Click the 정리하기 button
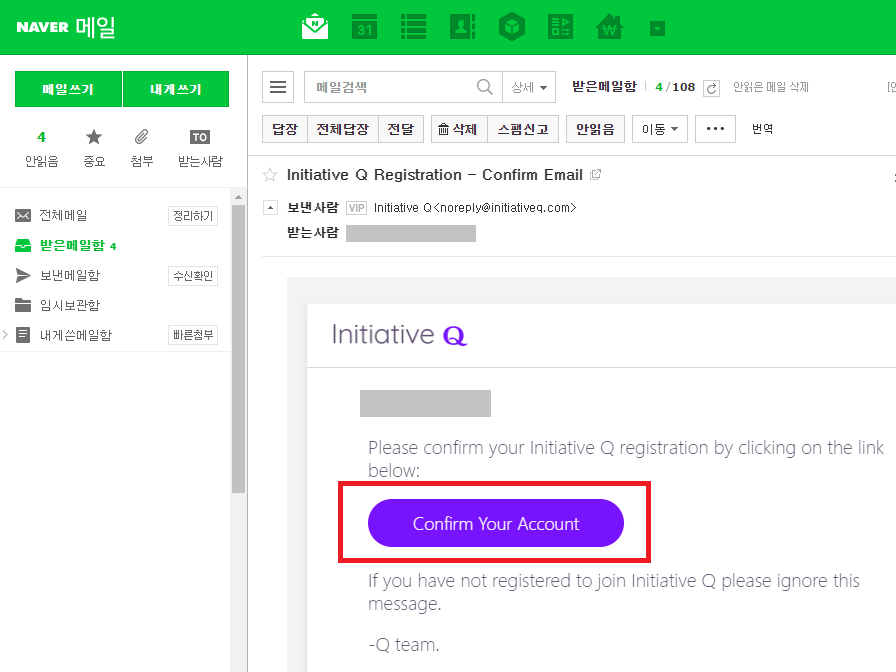Screen dimensions: 896x672 [x=193, y=216]
